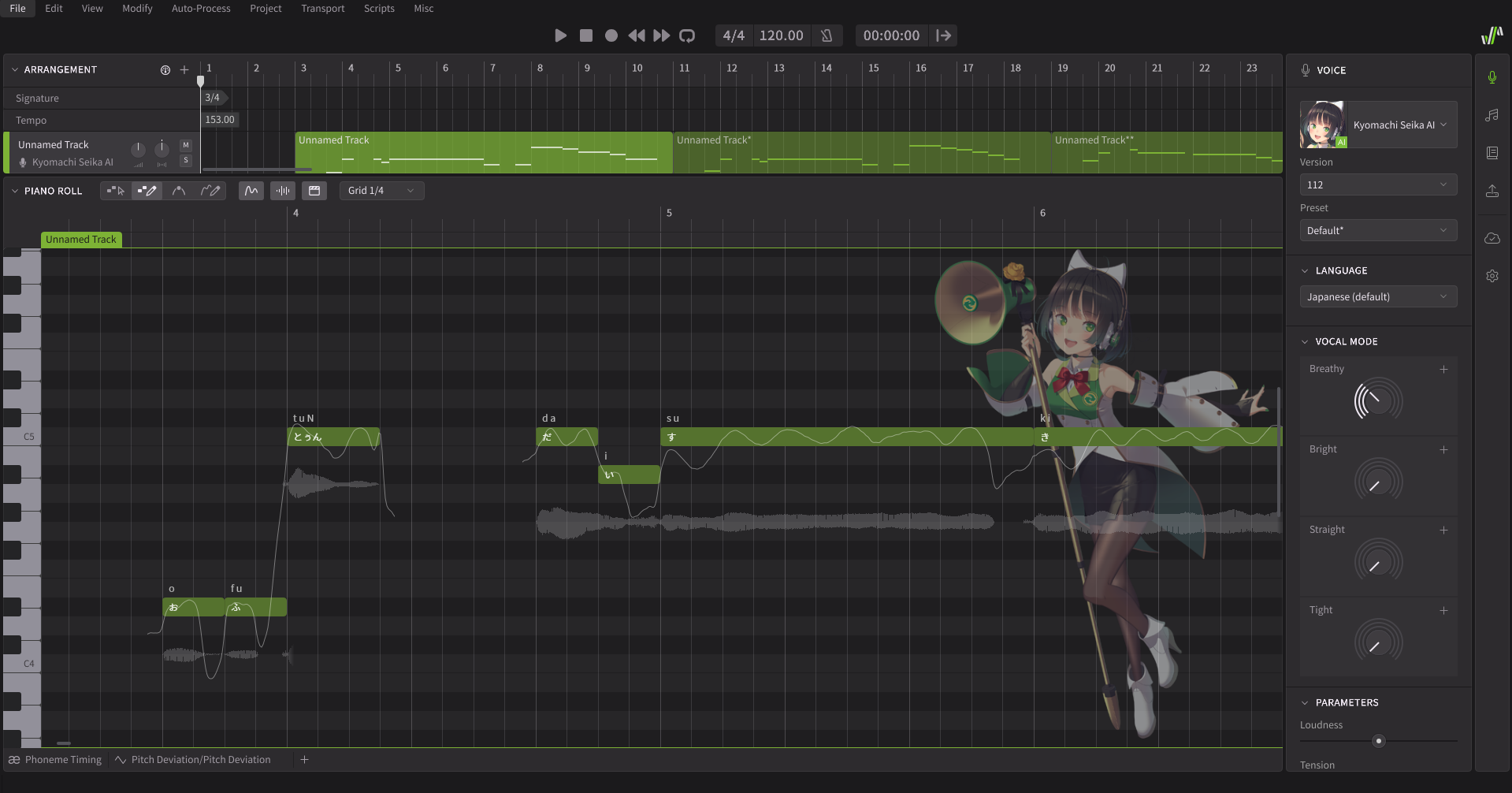
Task: Collapse the PIANO ROLL panel
Action: coord(14,191)
